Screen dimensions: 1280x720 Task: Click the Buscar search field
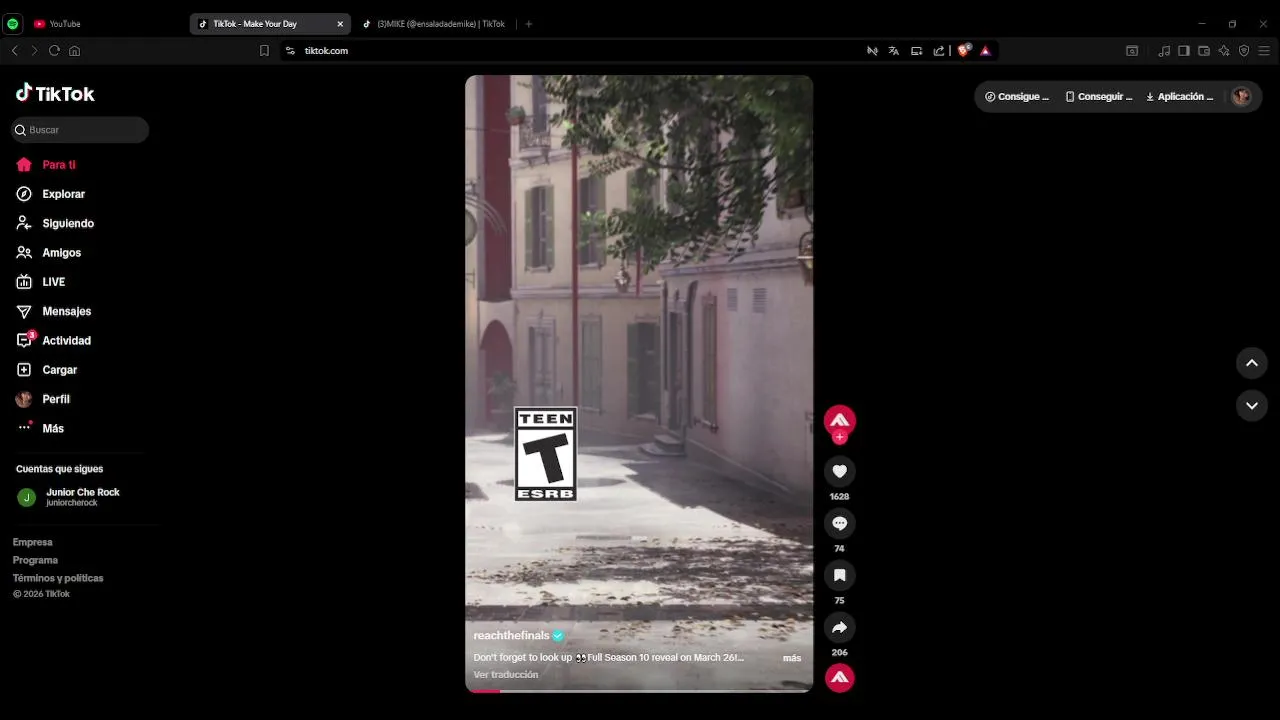pos(80,130)
